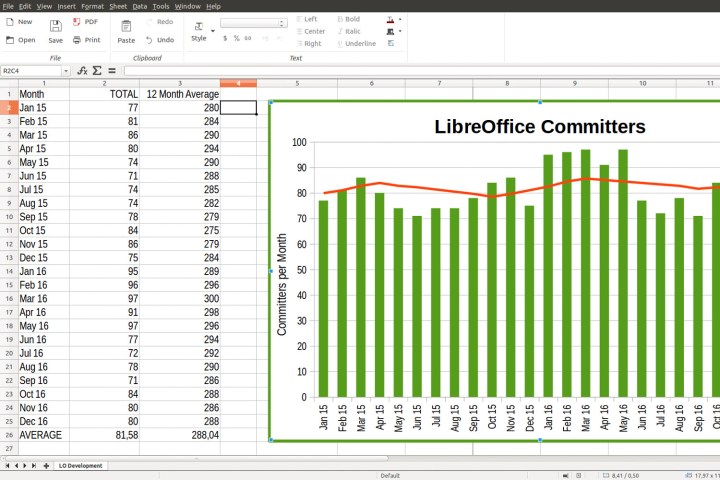Click the horizontal scrollbar

coord(197,458)
